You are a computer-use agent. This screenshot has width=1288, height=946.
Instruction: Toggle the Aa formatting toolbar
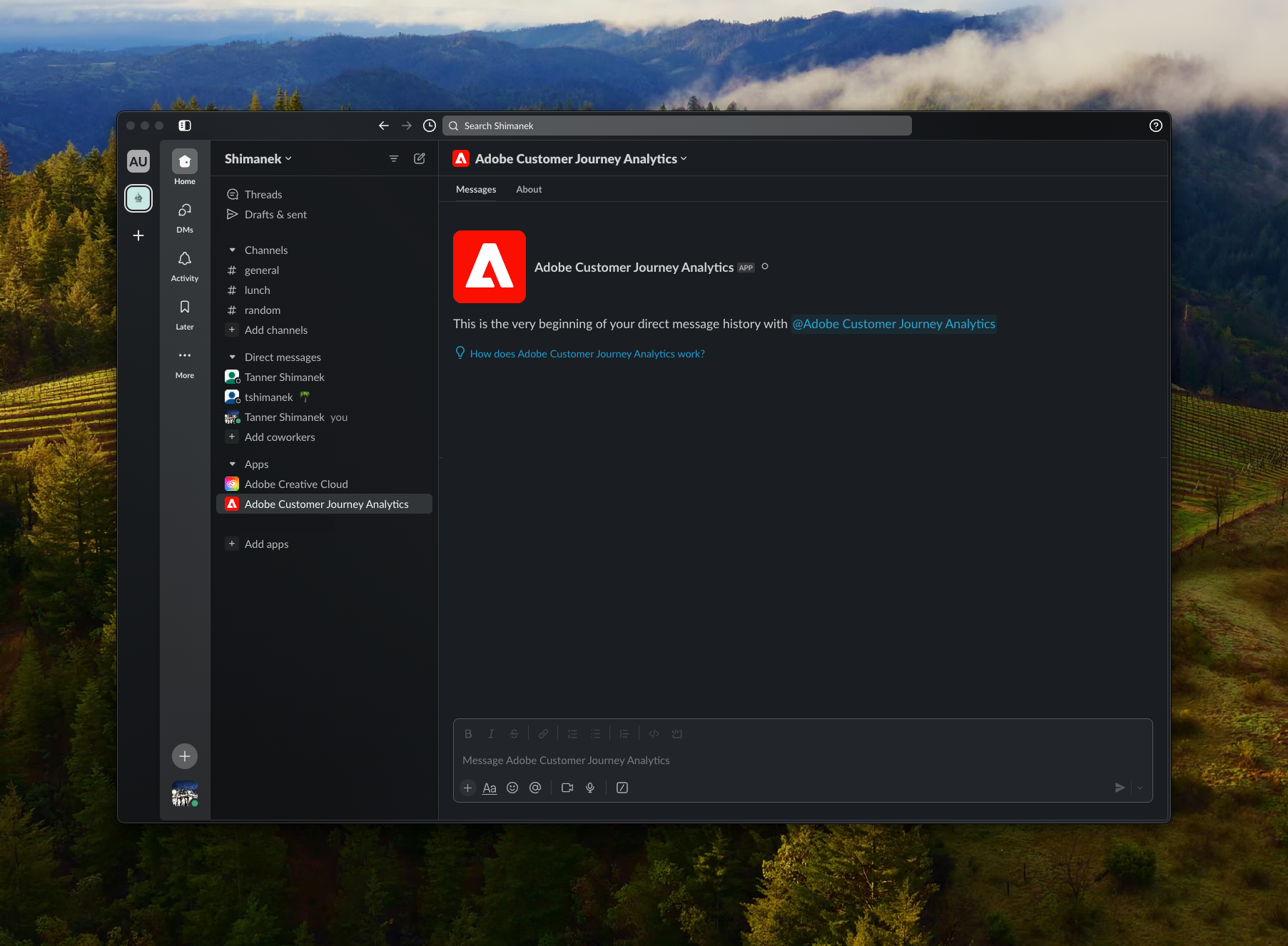click(x=490, y=788)
